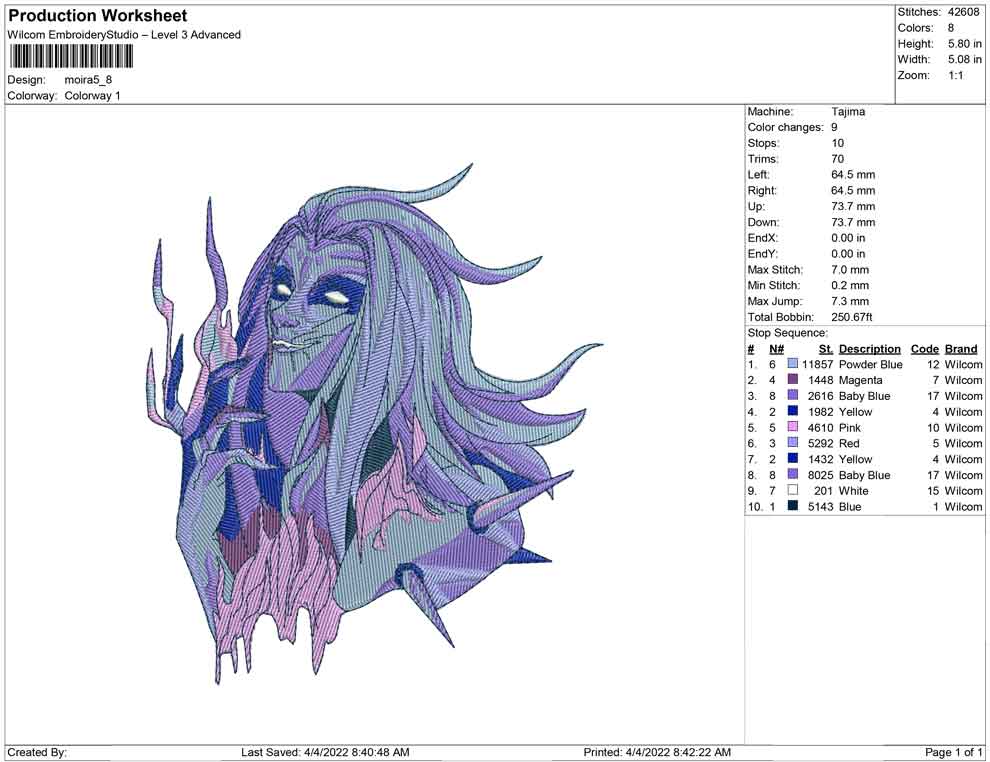Click the N# column header
Viewport: 990px width, 762px height.
click(x=775, y=349)
